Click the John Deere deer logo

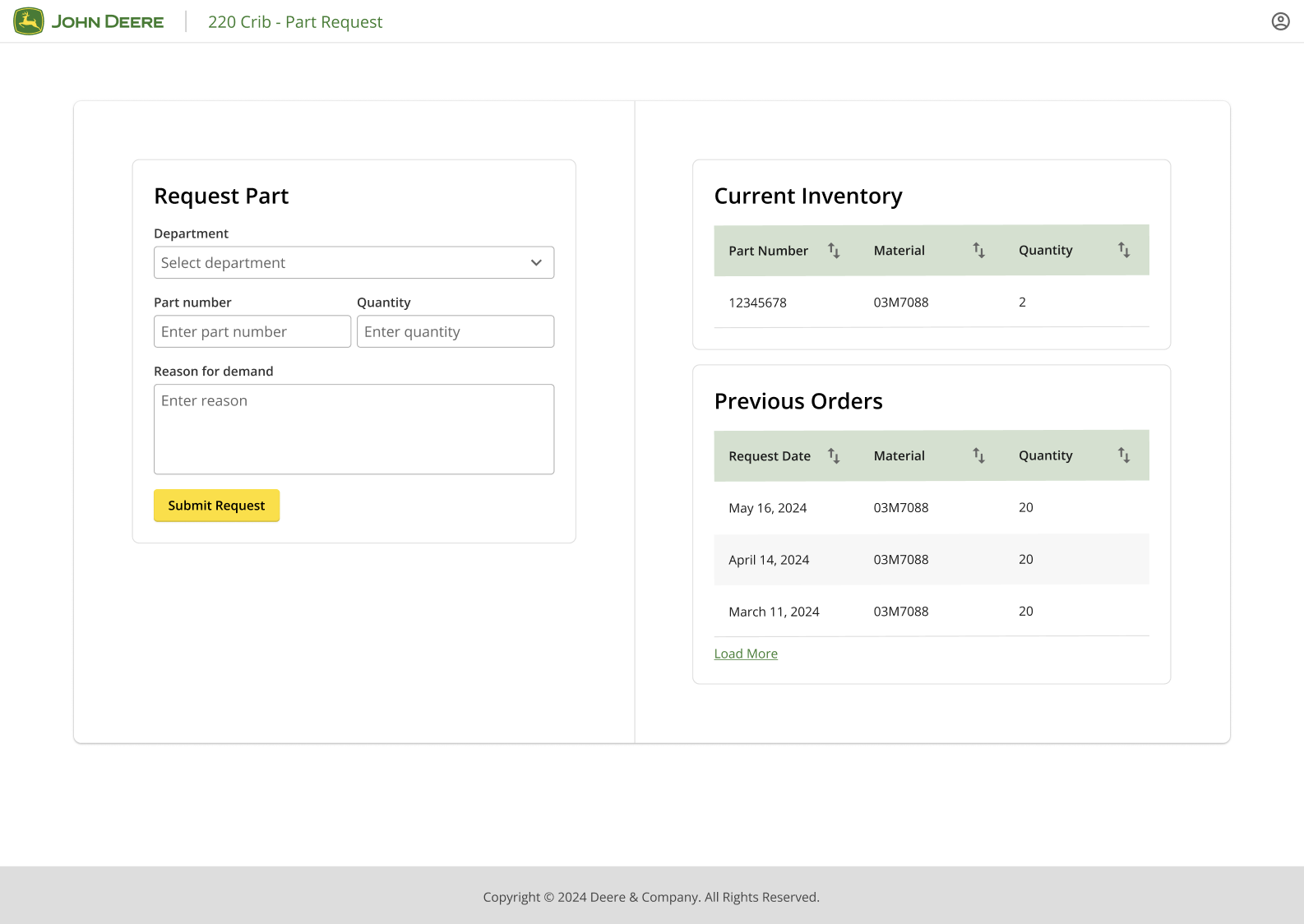point(29,21)
